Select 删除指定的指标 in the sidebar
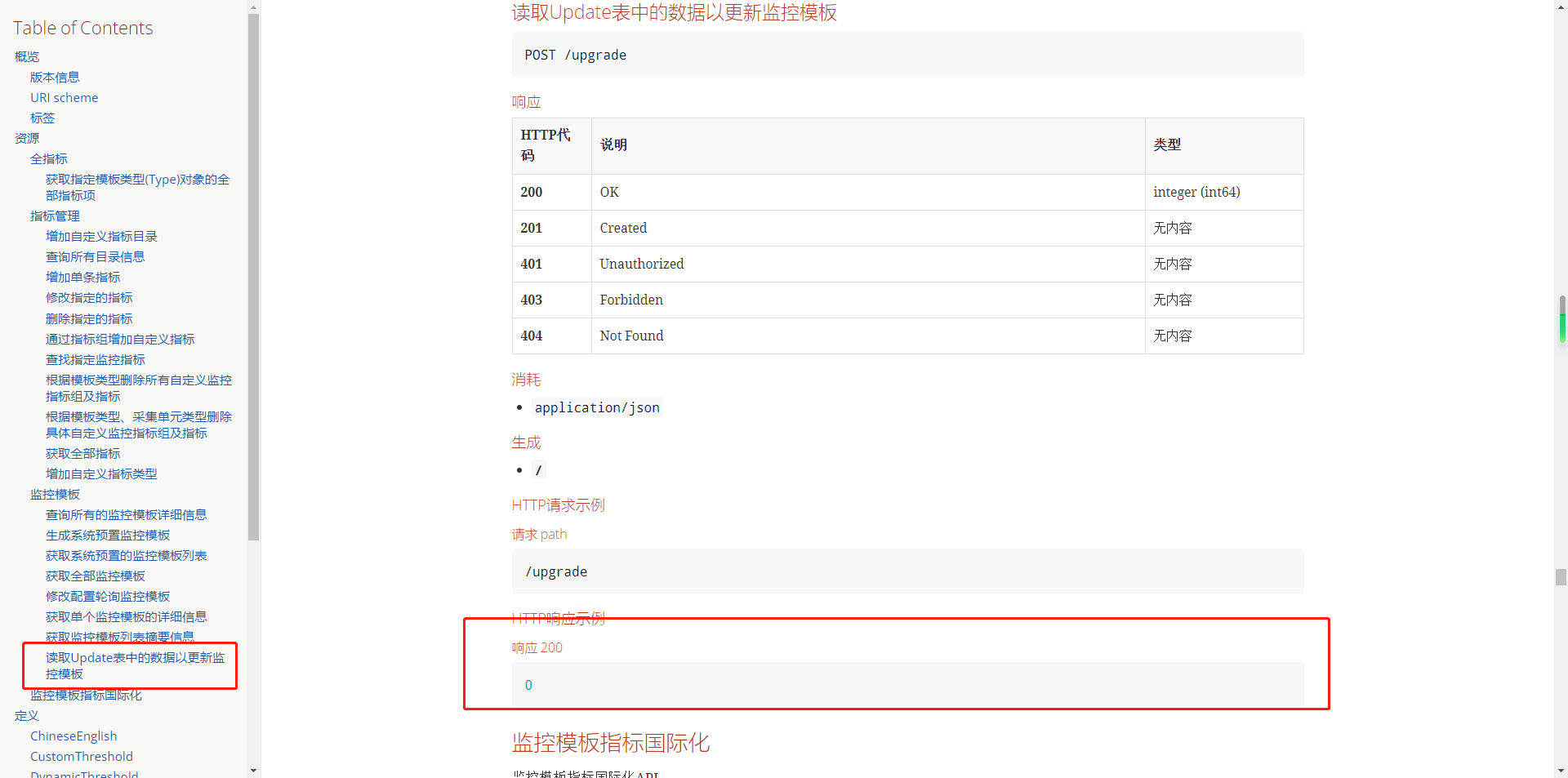1568x778 pixels. coord(89,318)
